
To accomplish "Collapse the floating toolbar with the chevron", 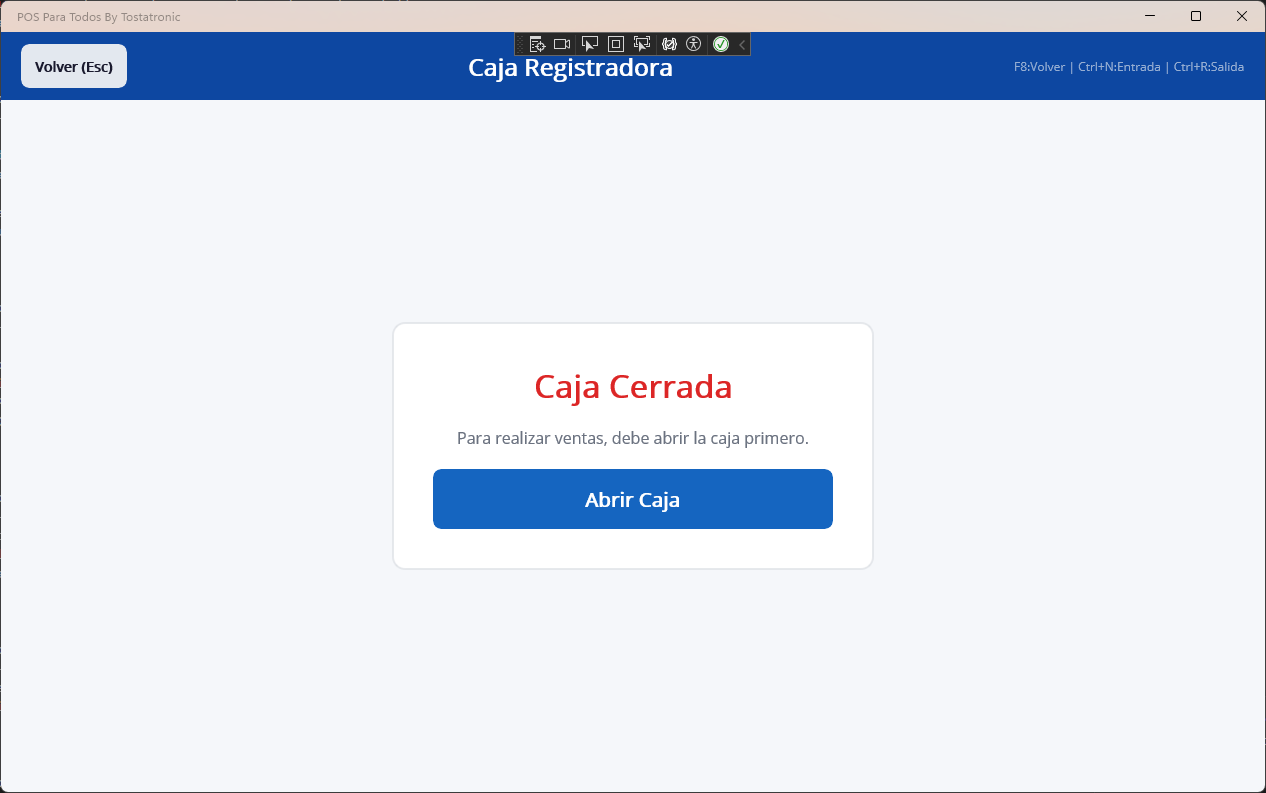I will 740,44.
